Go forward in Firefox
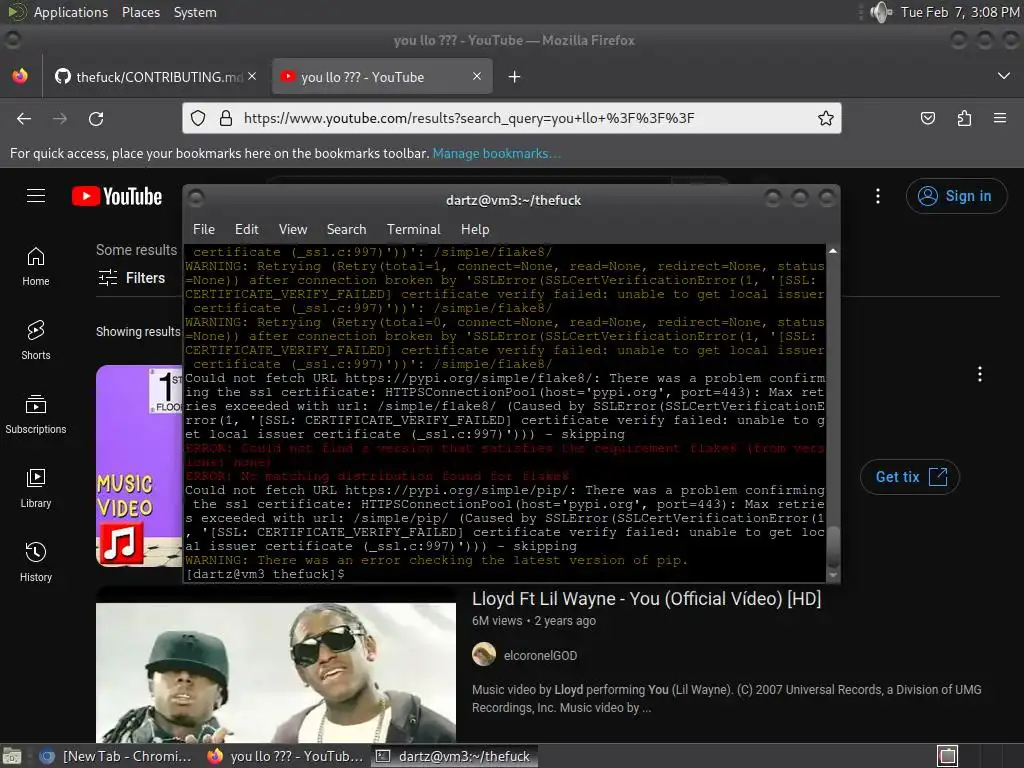Viewport: 1024px width, 768px height. [60, 118]
